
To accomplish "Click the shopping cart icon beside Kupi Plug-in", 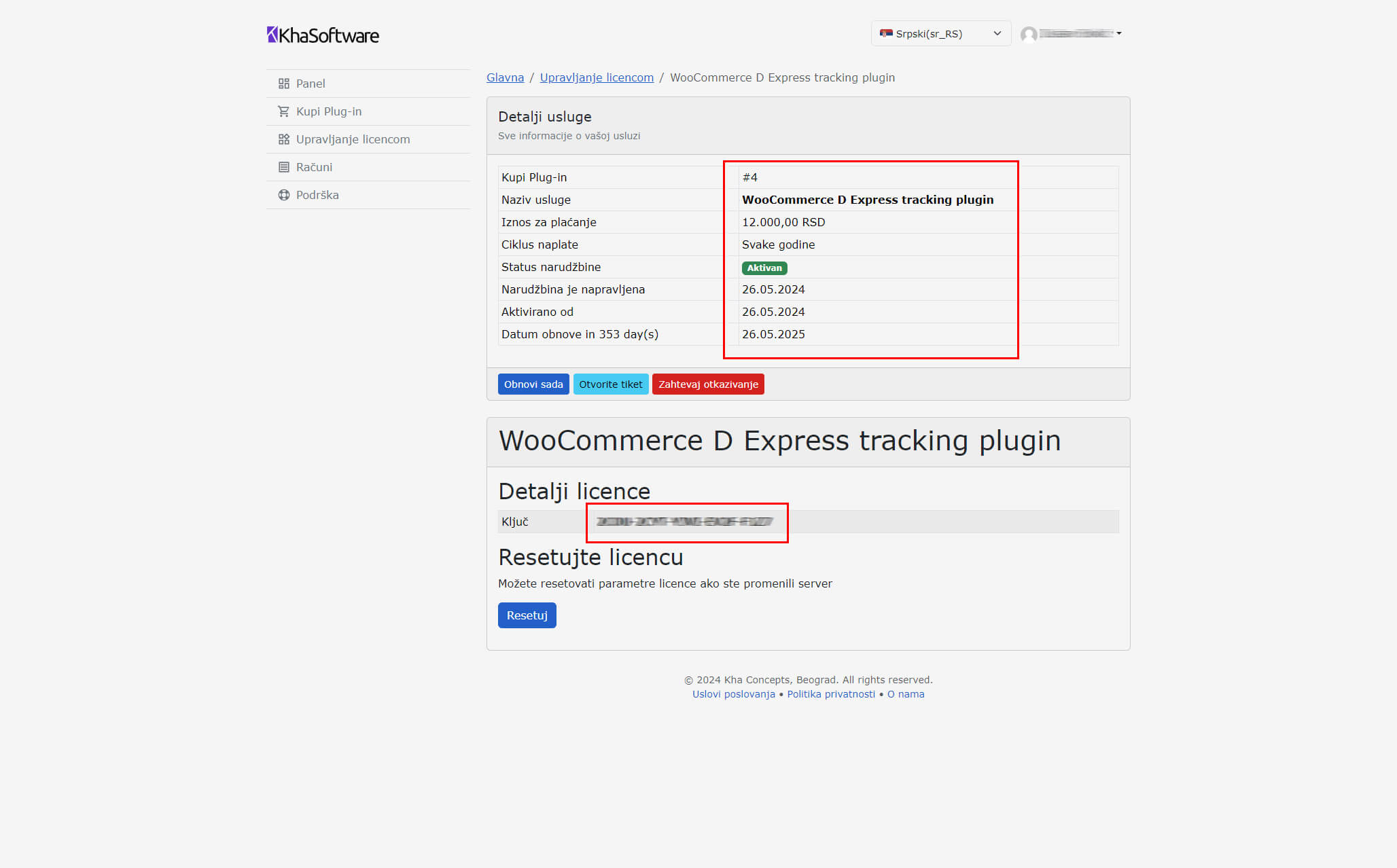I will coord(284,111).
